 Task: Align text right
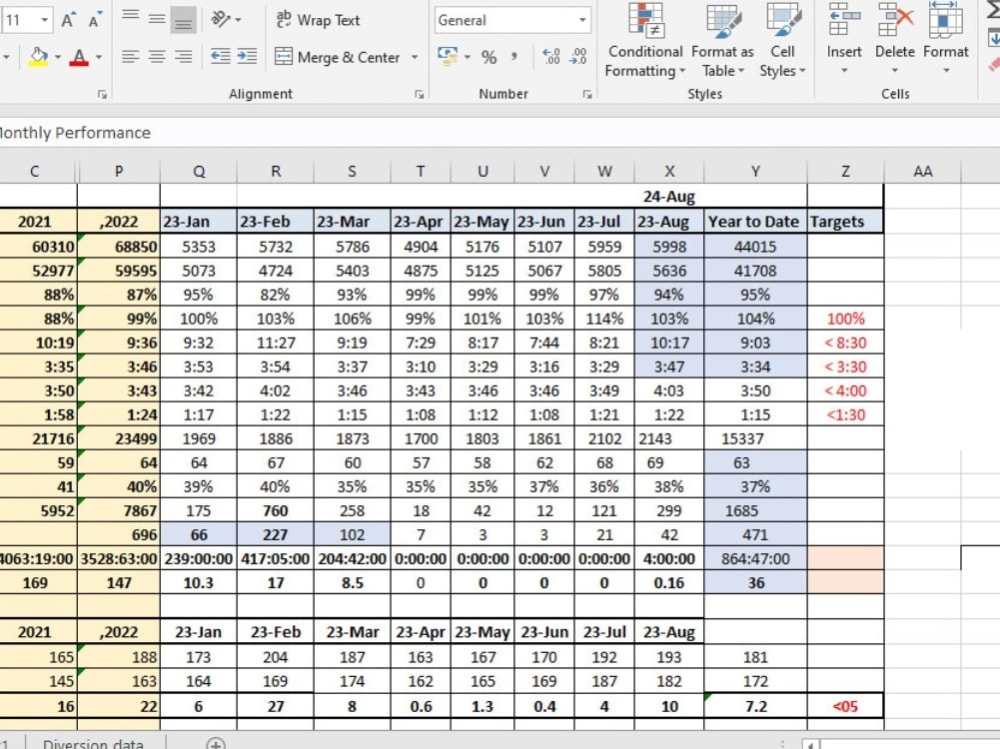[184, 57]
